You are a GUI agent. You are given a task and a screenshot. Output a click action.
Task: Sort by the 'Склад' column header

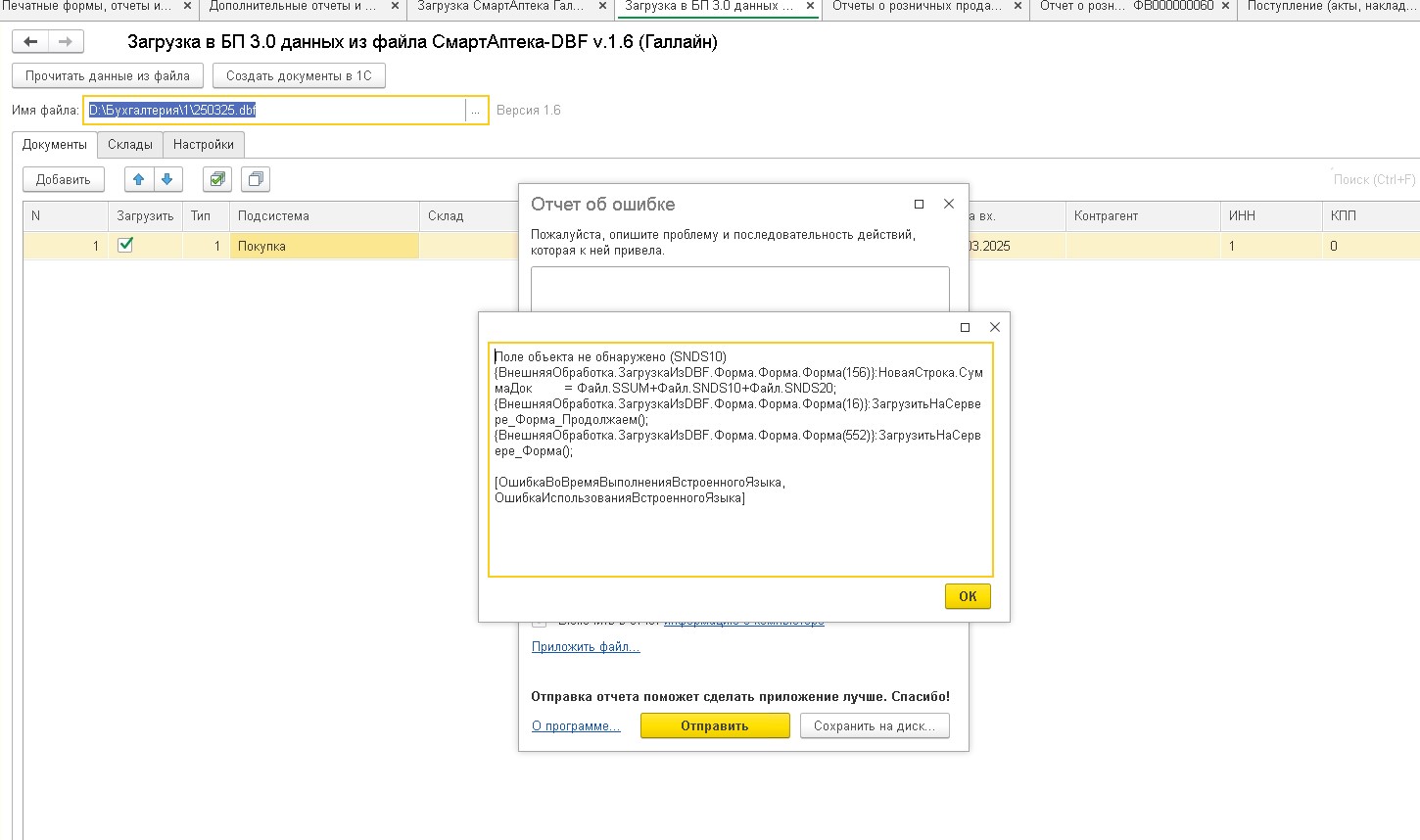click(468, 215)
